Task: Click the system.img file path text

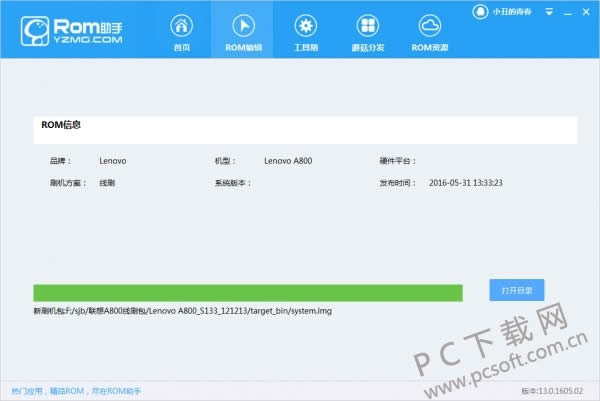Action: click(183, 311)
